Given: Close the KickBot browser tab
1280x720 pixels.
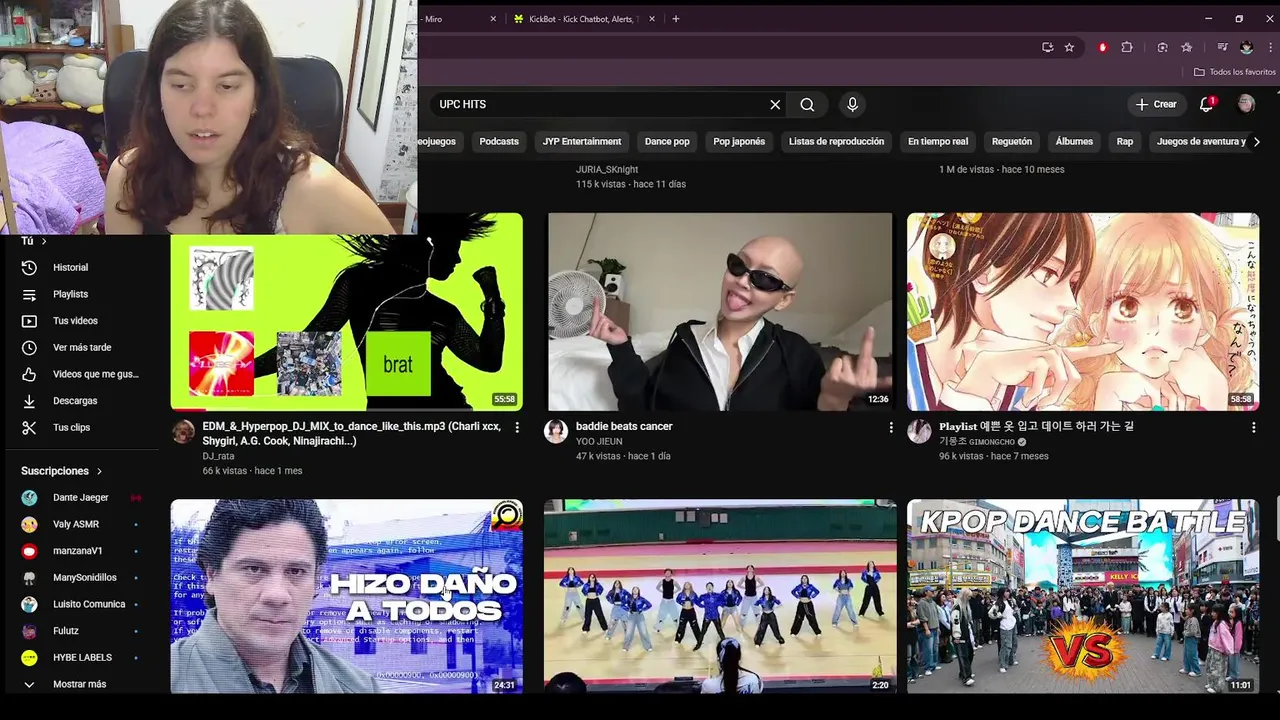Looking at the screenshot, I should (x=652, y=19).
